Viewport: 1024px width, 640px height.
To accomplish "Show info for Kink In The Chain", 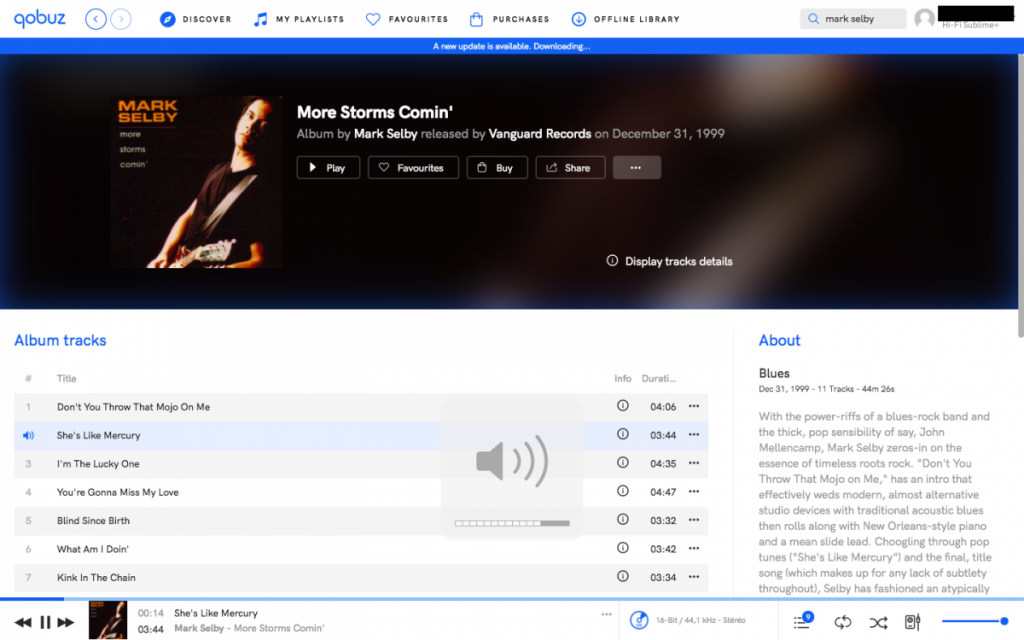I will pos(622,576).
